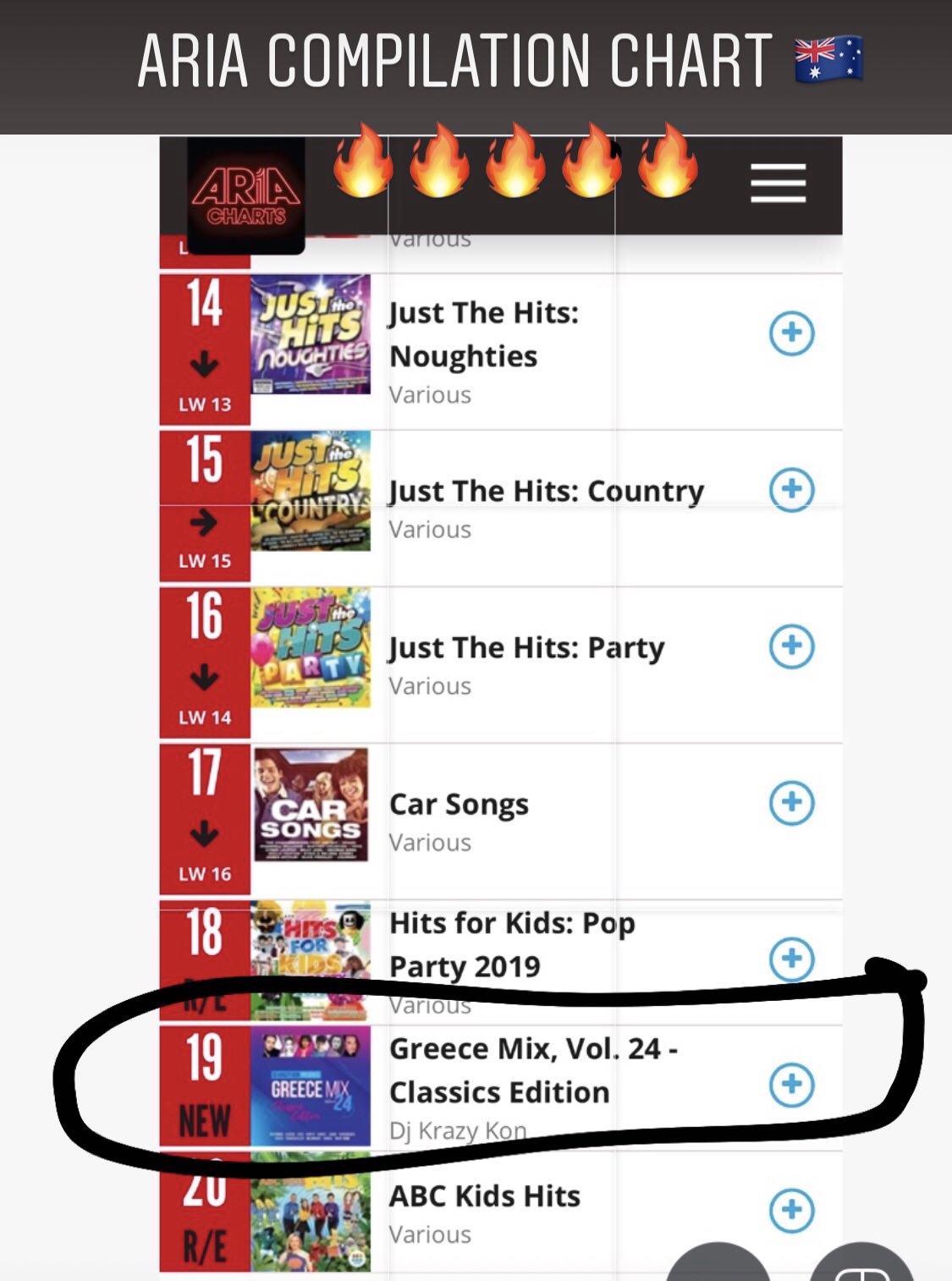Expand Car Songs entry plus icon

[x=791, y=802]
